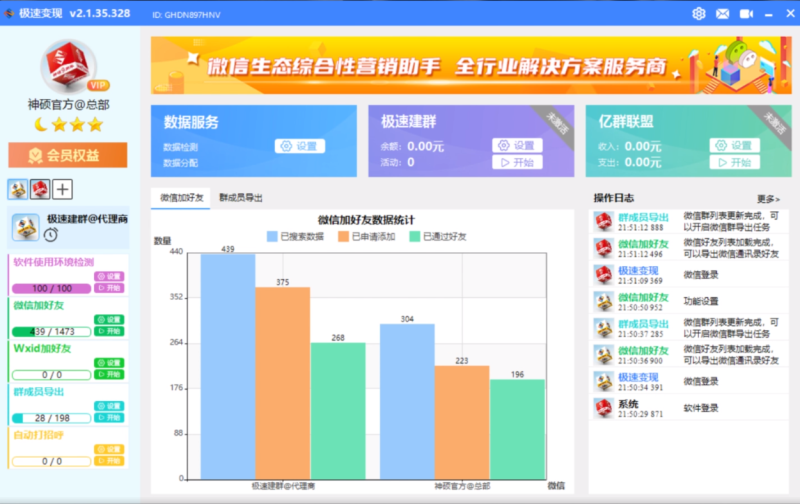Click 极速建群@代理商 account avatar

click(x=26, y=228)
